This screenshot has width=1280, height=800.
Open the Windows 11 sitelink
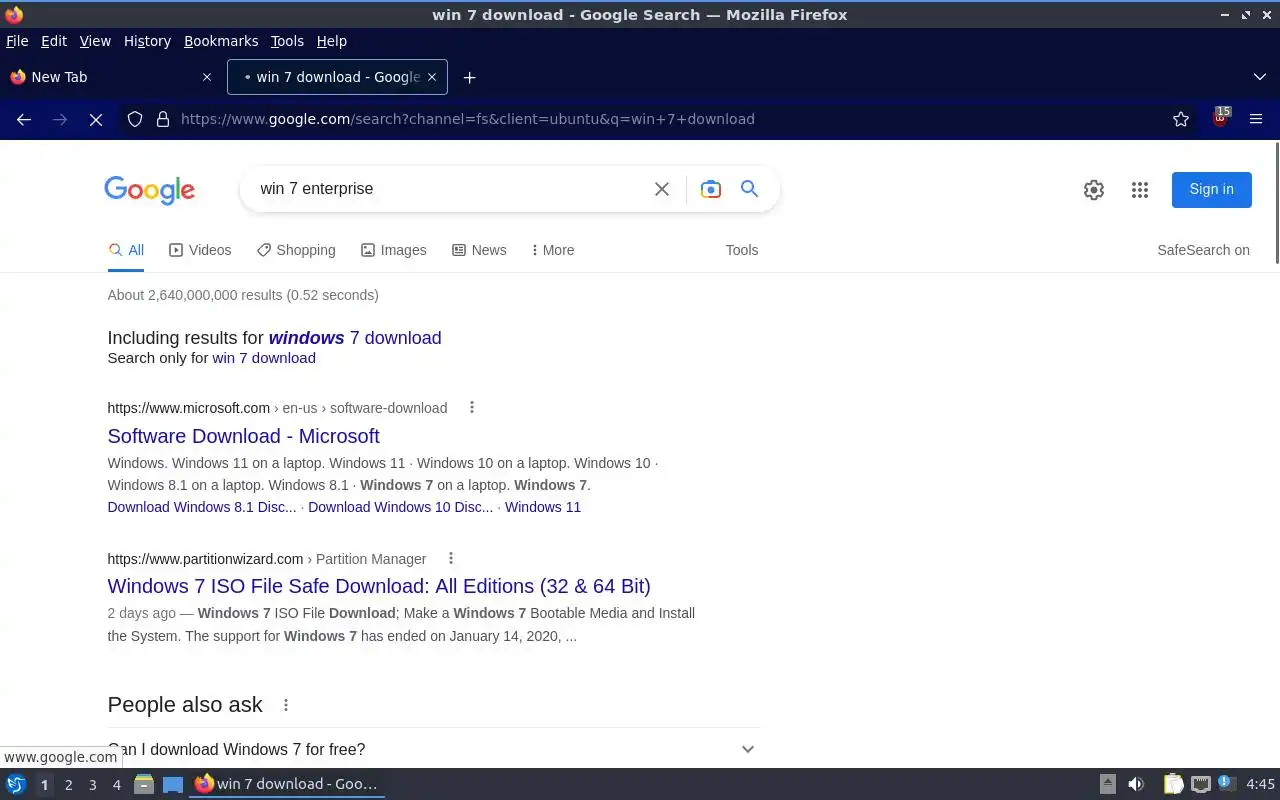pyautogui.click(x=543, y=507)
